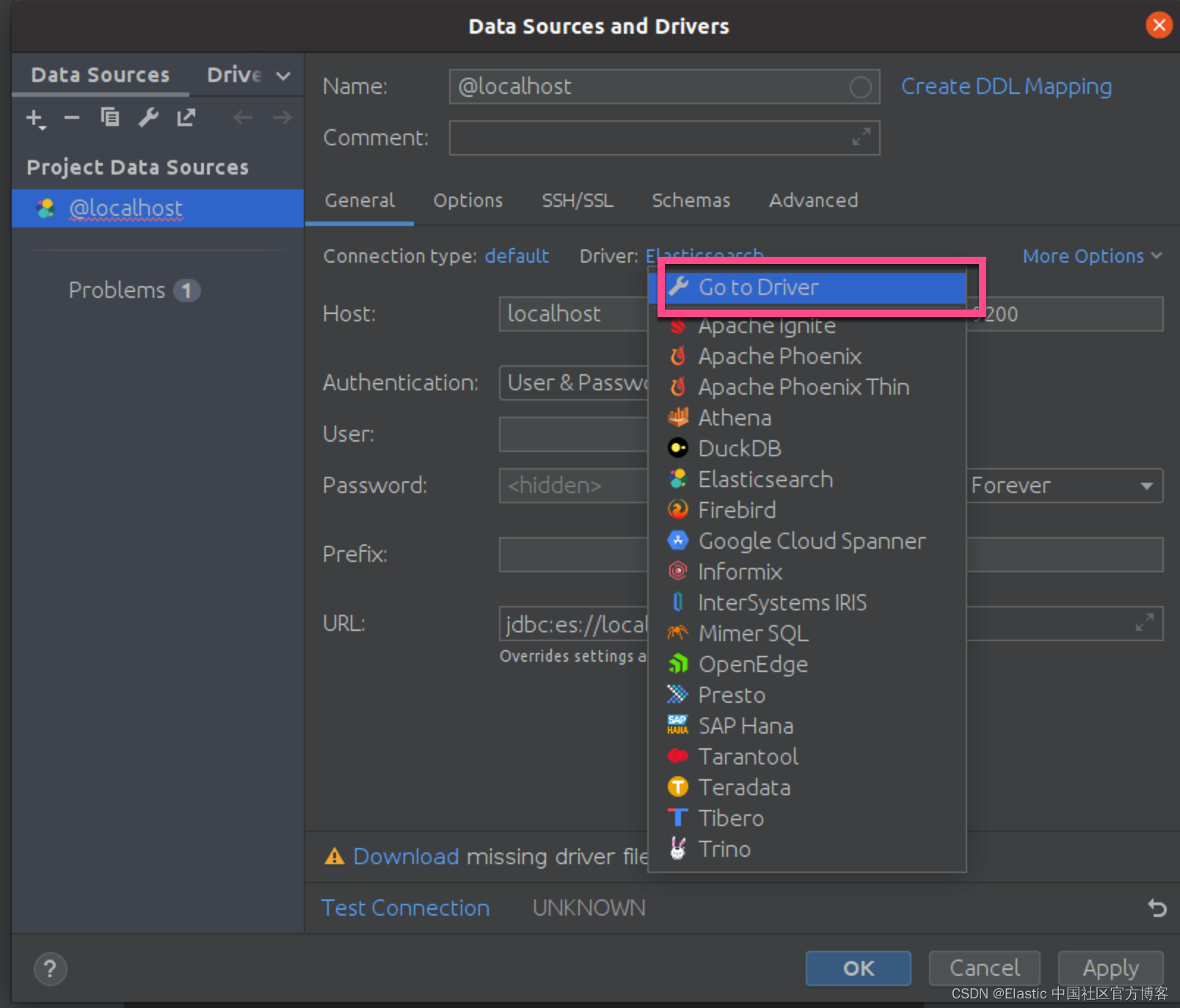Pick Firebird driver entry
1180x1008 pixels.
[807, 511]
